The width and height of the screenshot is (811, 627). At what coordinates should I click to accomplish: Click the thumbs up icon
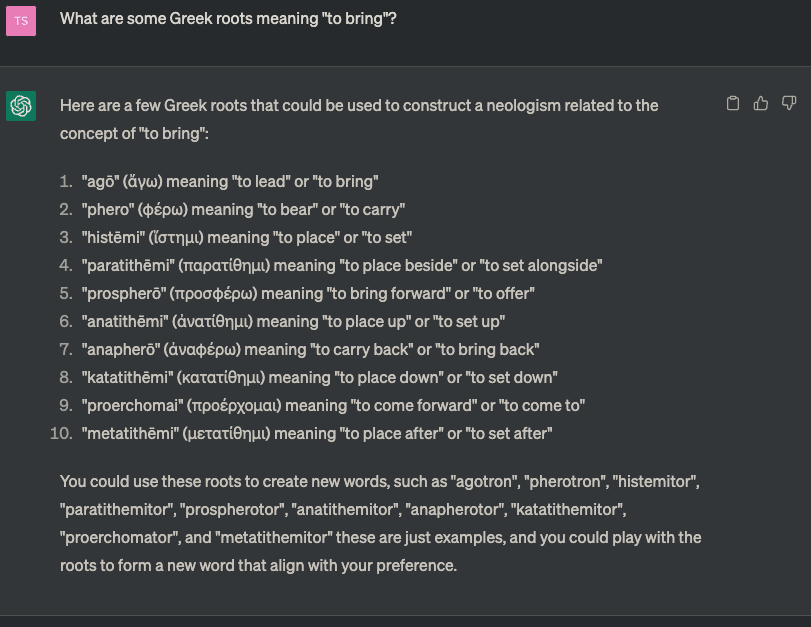pos(761,103)
